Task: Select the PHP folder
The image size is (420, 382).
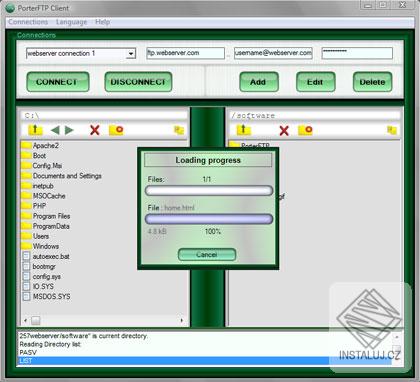Action: point(34,206)
